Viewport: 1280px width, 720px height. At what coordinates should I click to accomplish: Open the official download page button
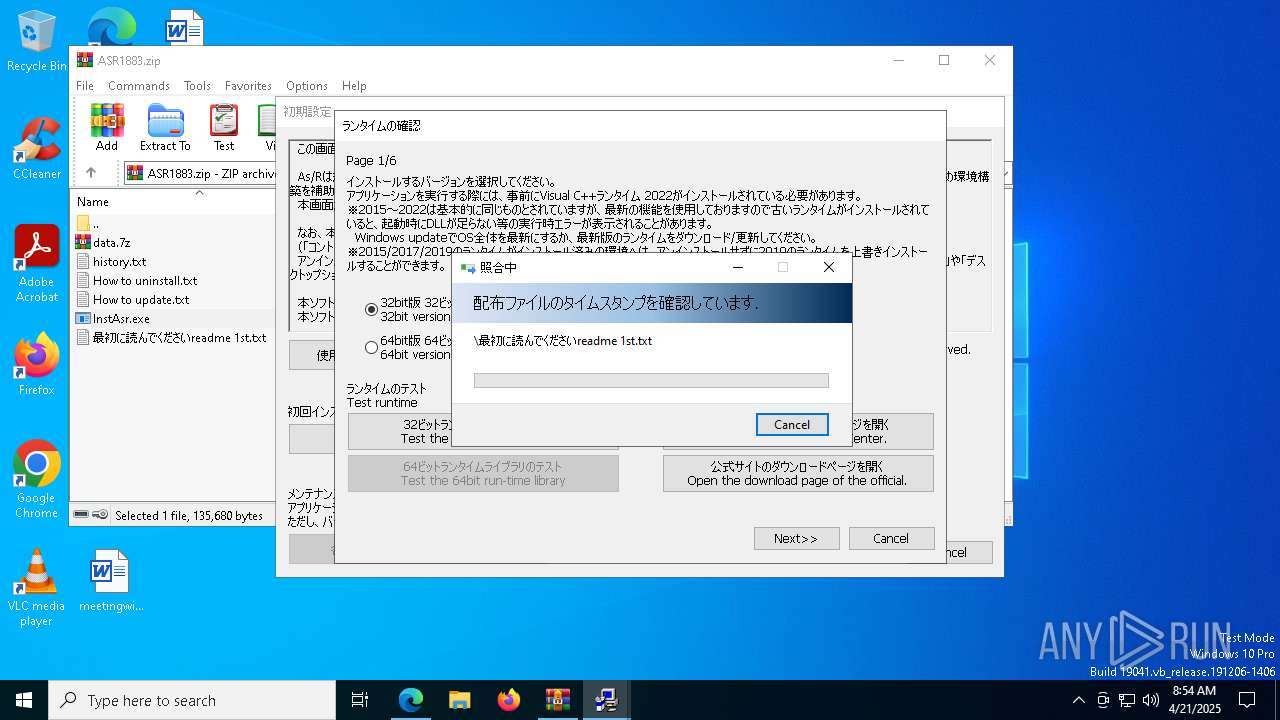[x=798, y=473]
